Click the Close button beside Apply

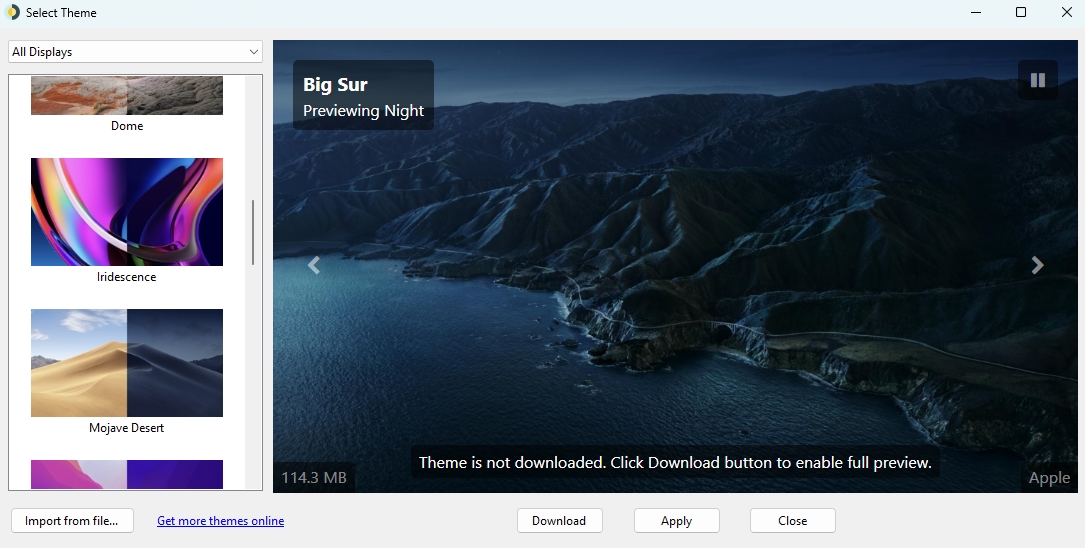coord(792,521)
